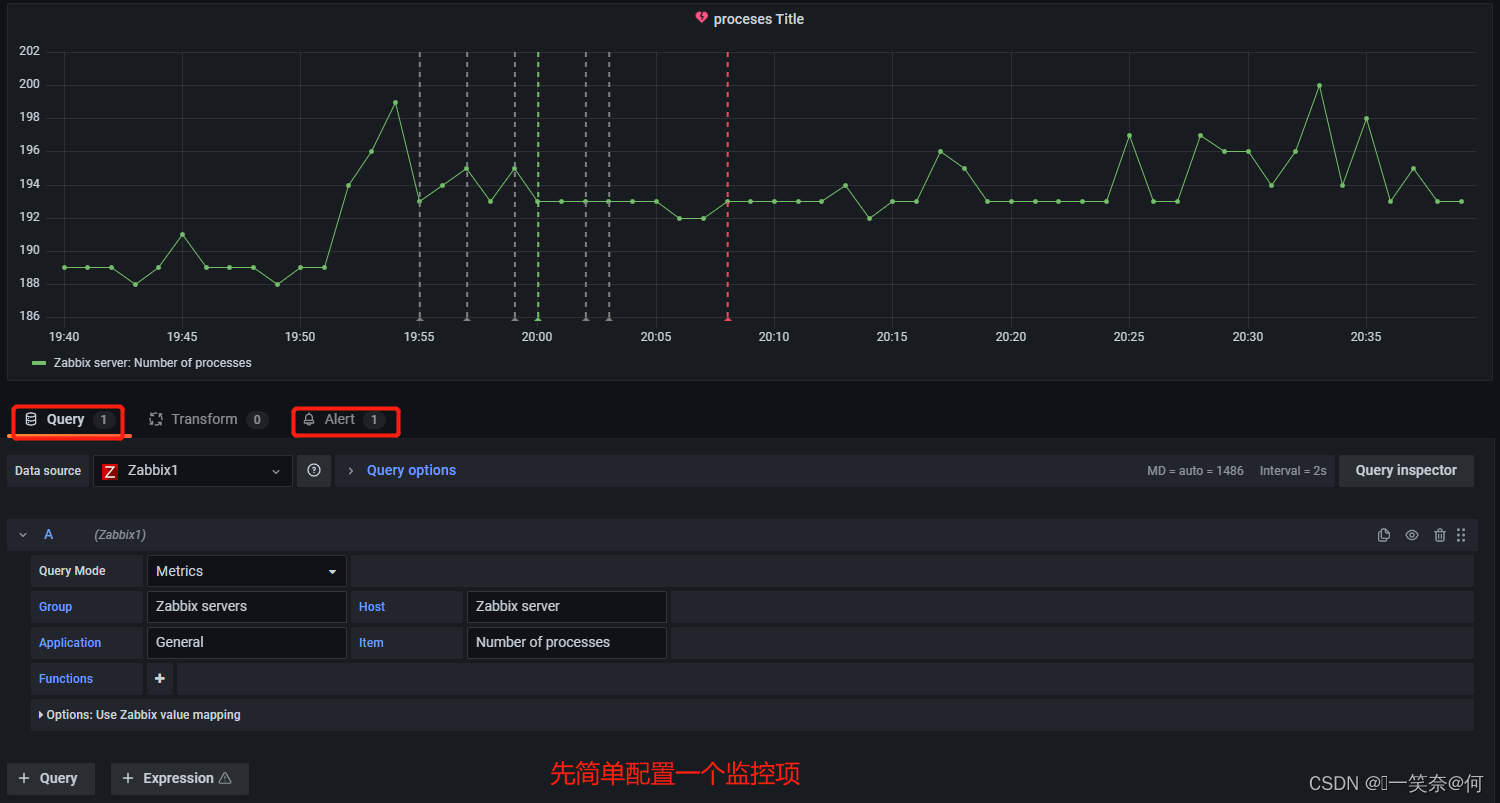Delete query A with the trash icon
1500x803 pixels.
pos(1440,535)
